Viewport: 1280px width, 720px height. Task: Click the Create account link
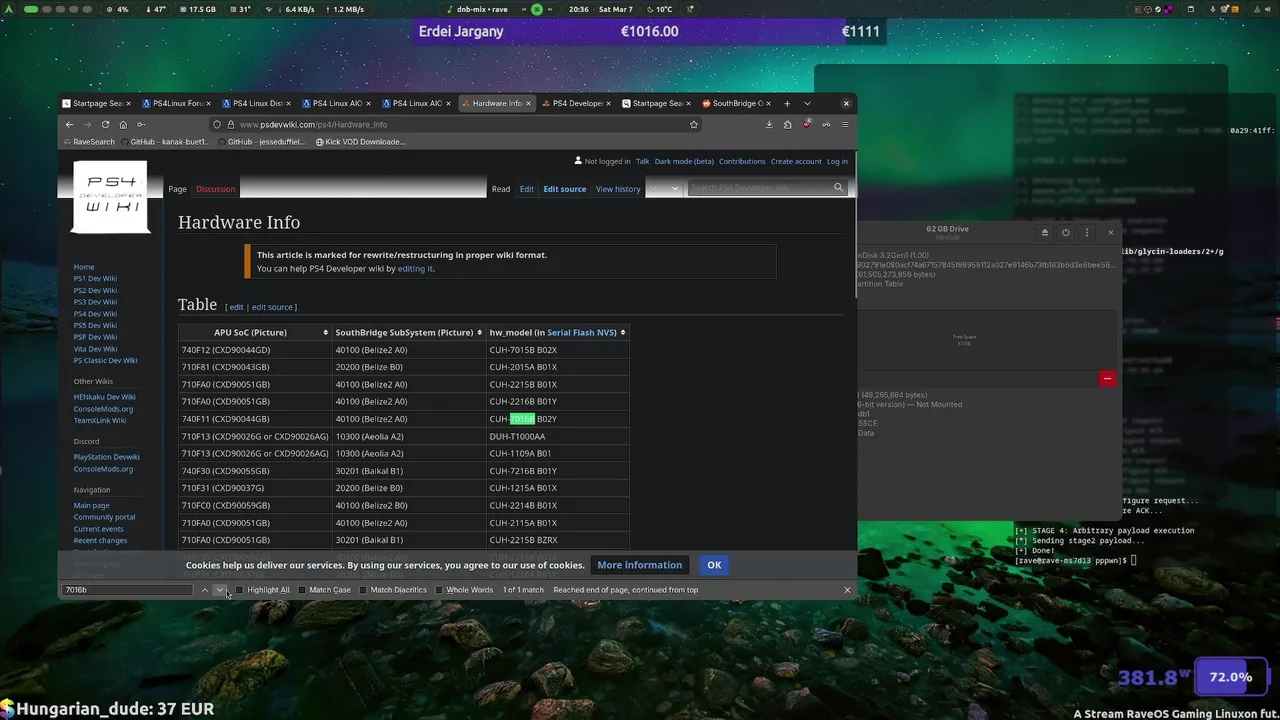click(x=796, y=161)
